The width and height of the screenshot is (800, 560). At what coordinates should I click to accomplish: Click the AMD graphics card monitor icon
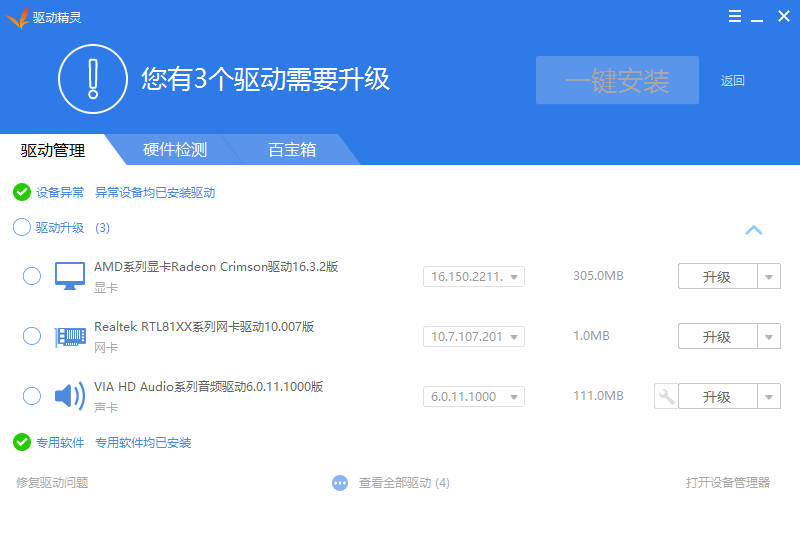point(70,276)
